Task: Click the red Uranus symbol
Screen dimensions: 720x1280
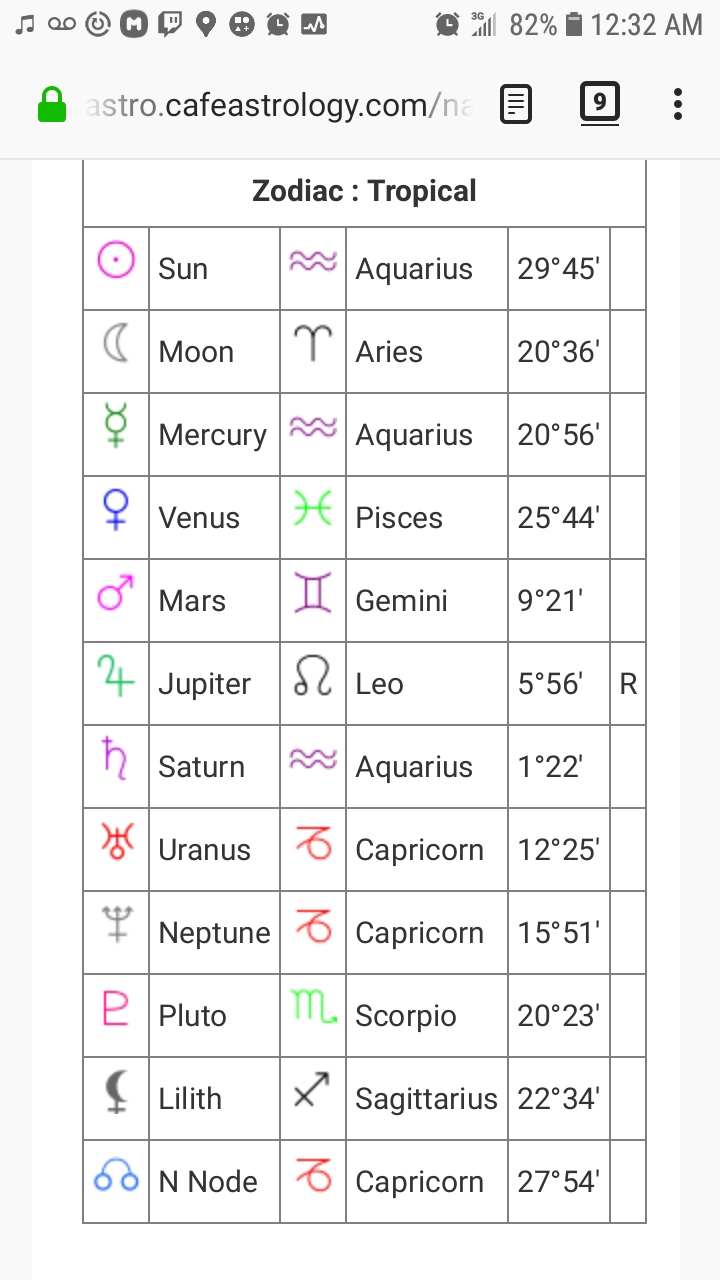Action: tap(115, 848)
